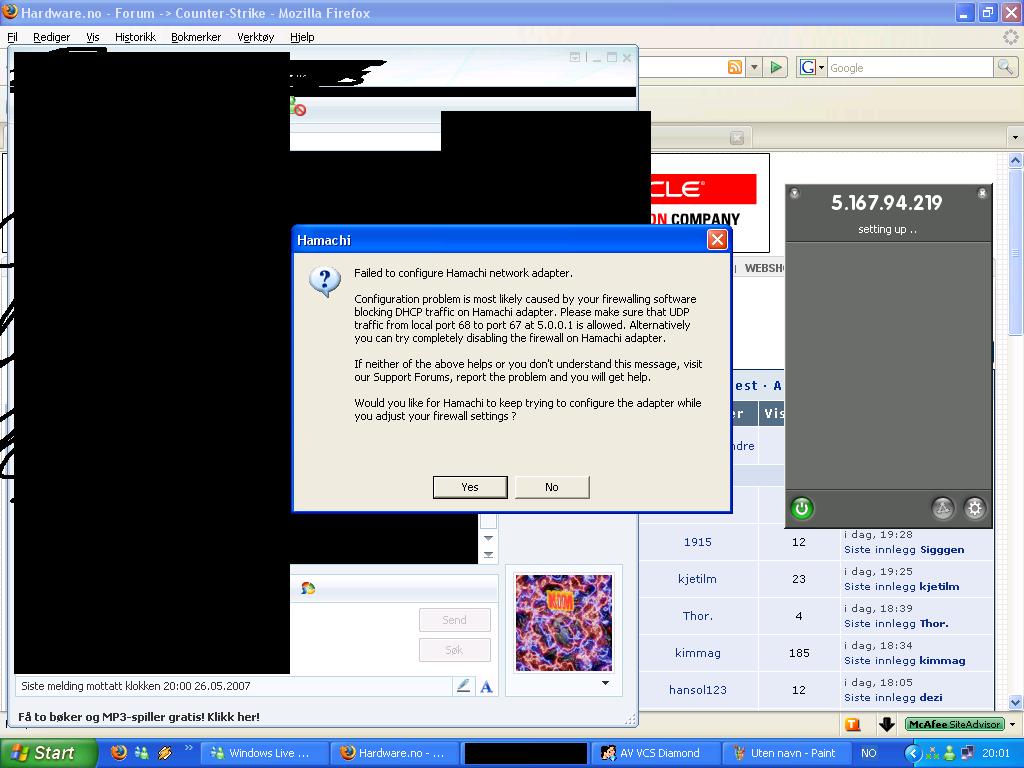Open the Fil menu

(12, 37)
